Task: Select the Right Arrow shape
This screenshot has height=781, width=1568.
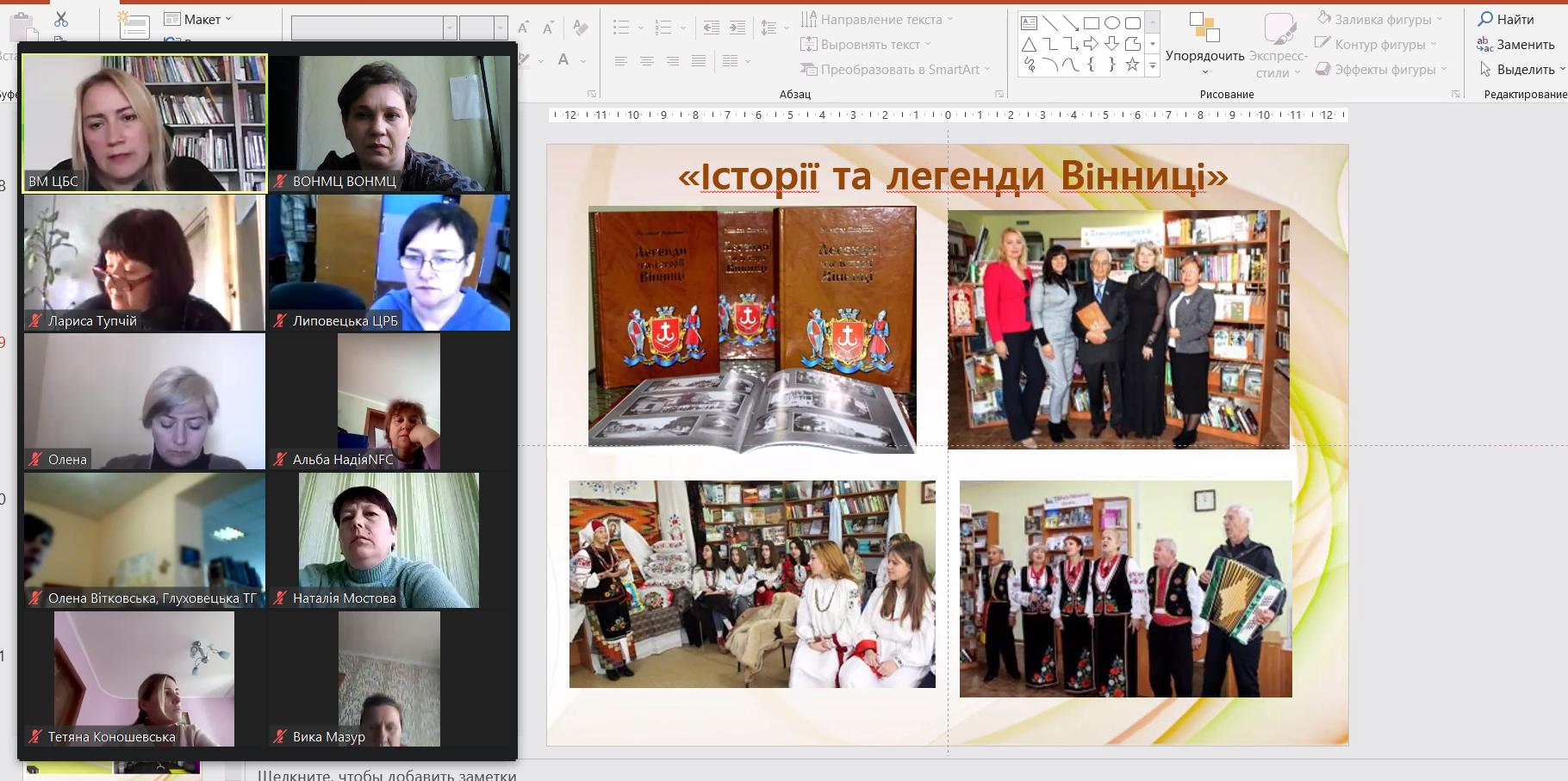Action: [x=1091, y=44]
